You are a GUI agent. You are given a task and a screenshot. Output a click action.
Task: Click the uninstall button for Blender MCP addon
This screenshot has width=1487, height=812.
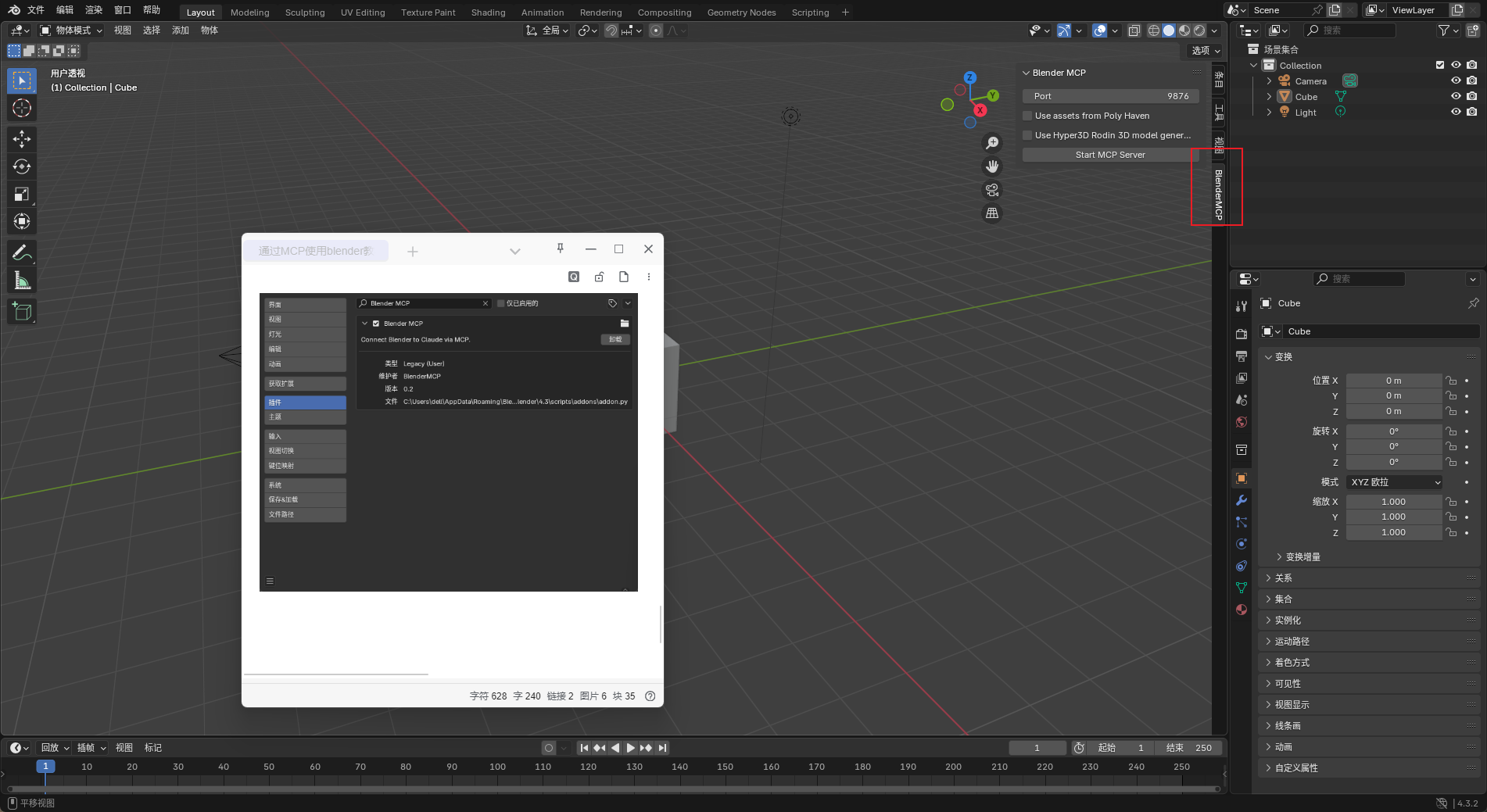[615, 339]
